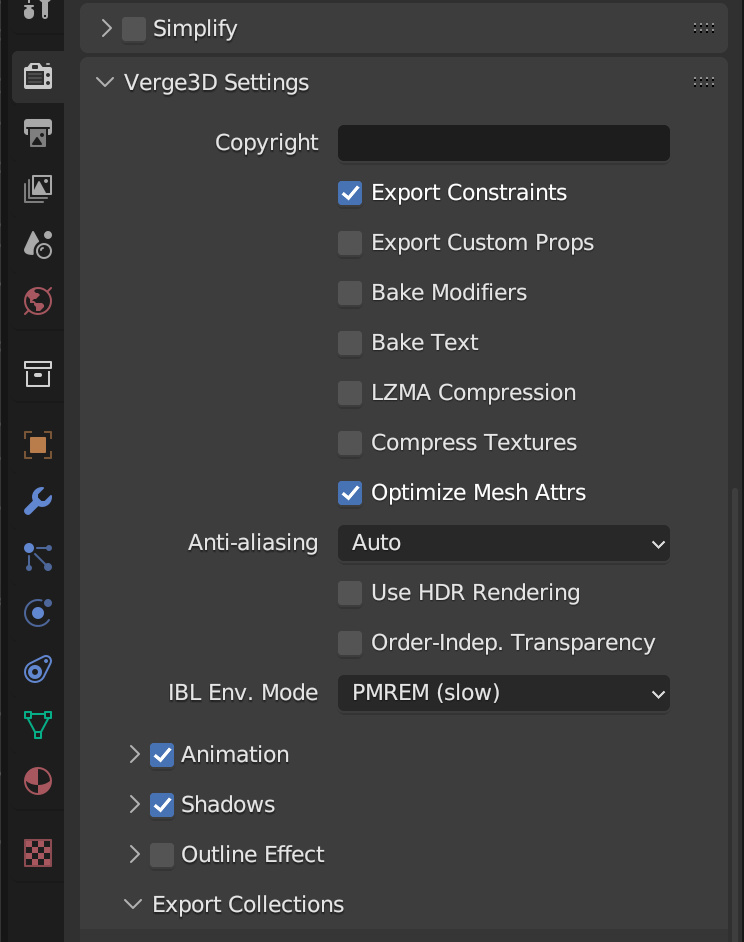This screenshot has height=942, width=744.
Task: Uncheck the Animation subpanel checkbox
Action: pos(162,755)
